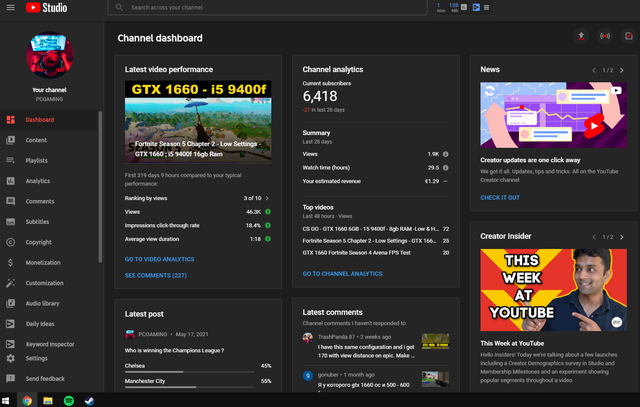This screenshot has height=407, width=640.
Task: Click the Chrome taskbar icon
Action: pos(27,400)
